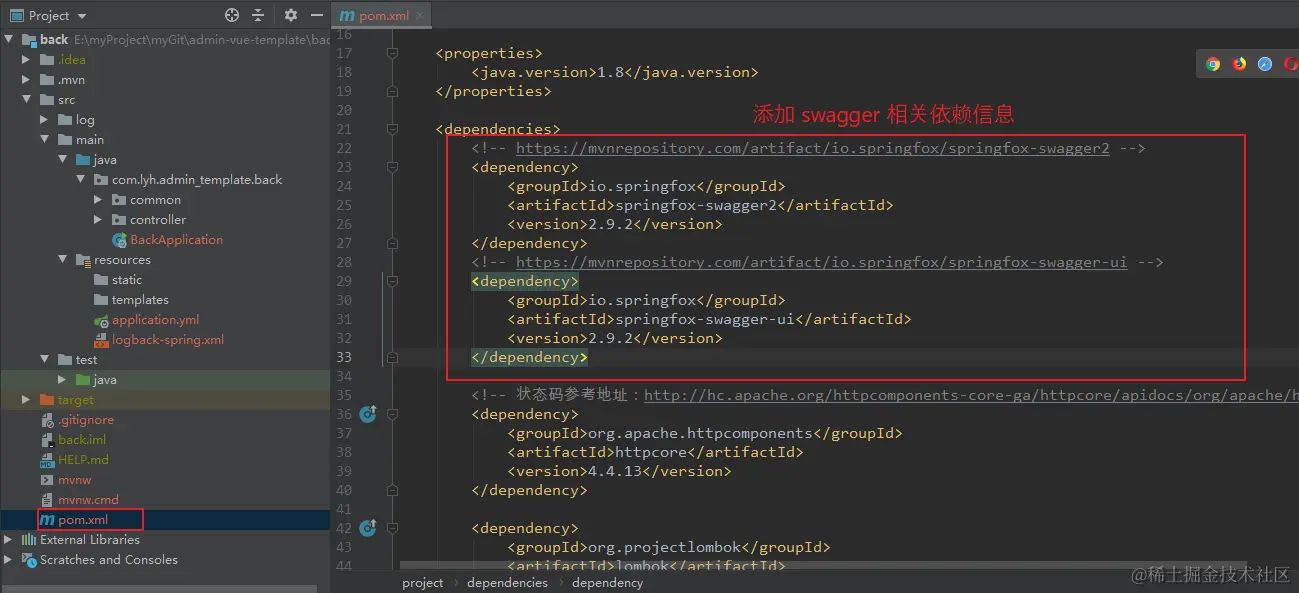
Task: Expand the .mvn folder
Action: click(x=27, y=80)
